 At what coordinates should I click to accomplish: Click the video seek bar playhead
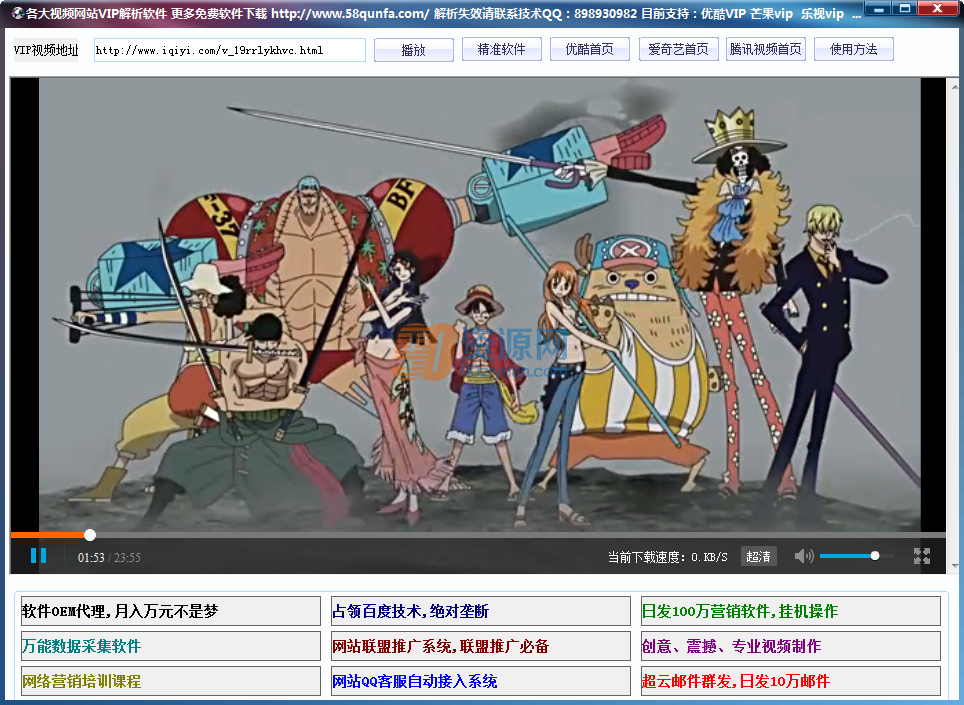90,535
